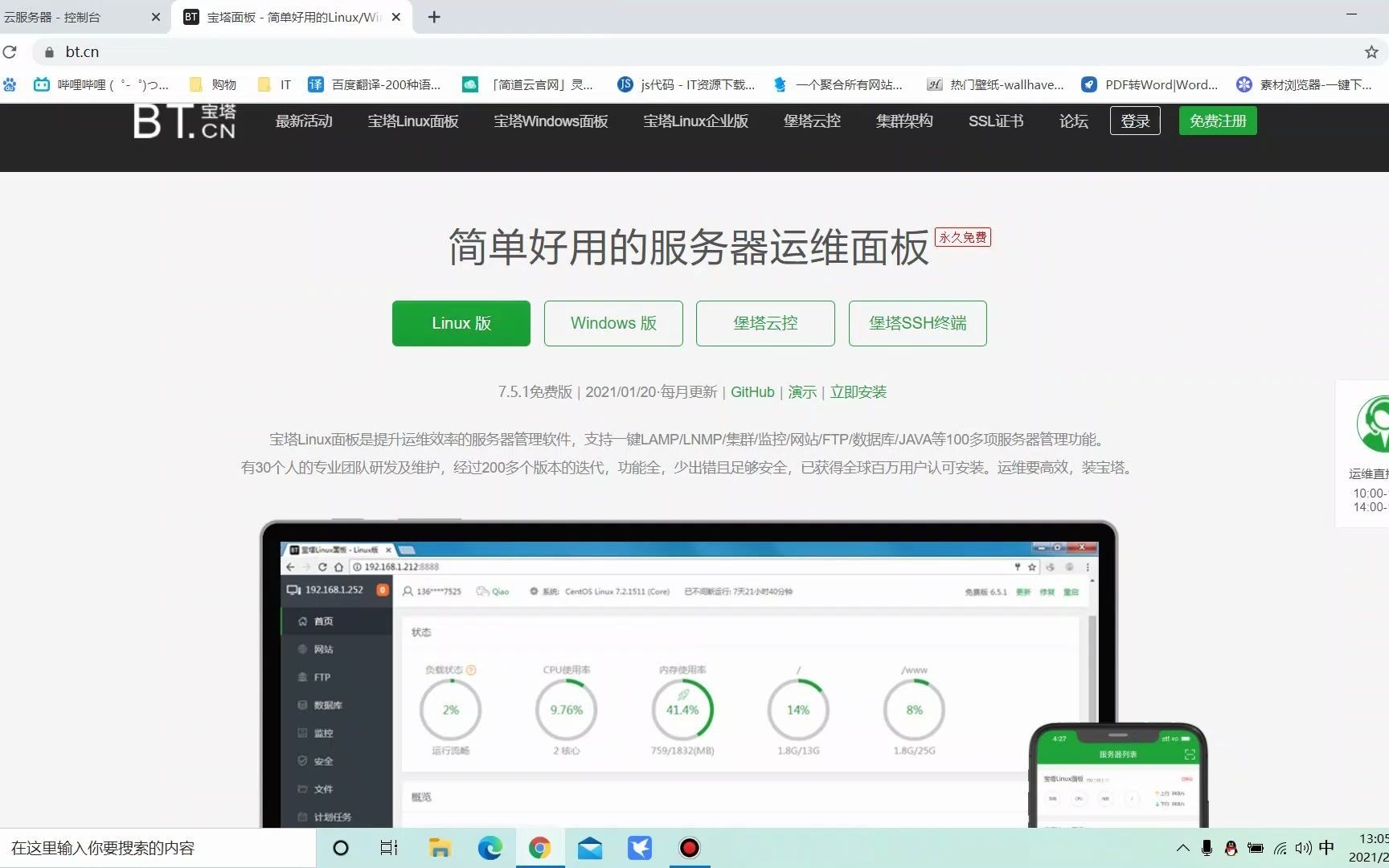Open the 简道云官网 bookmark

click(528, 84)
